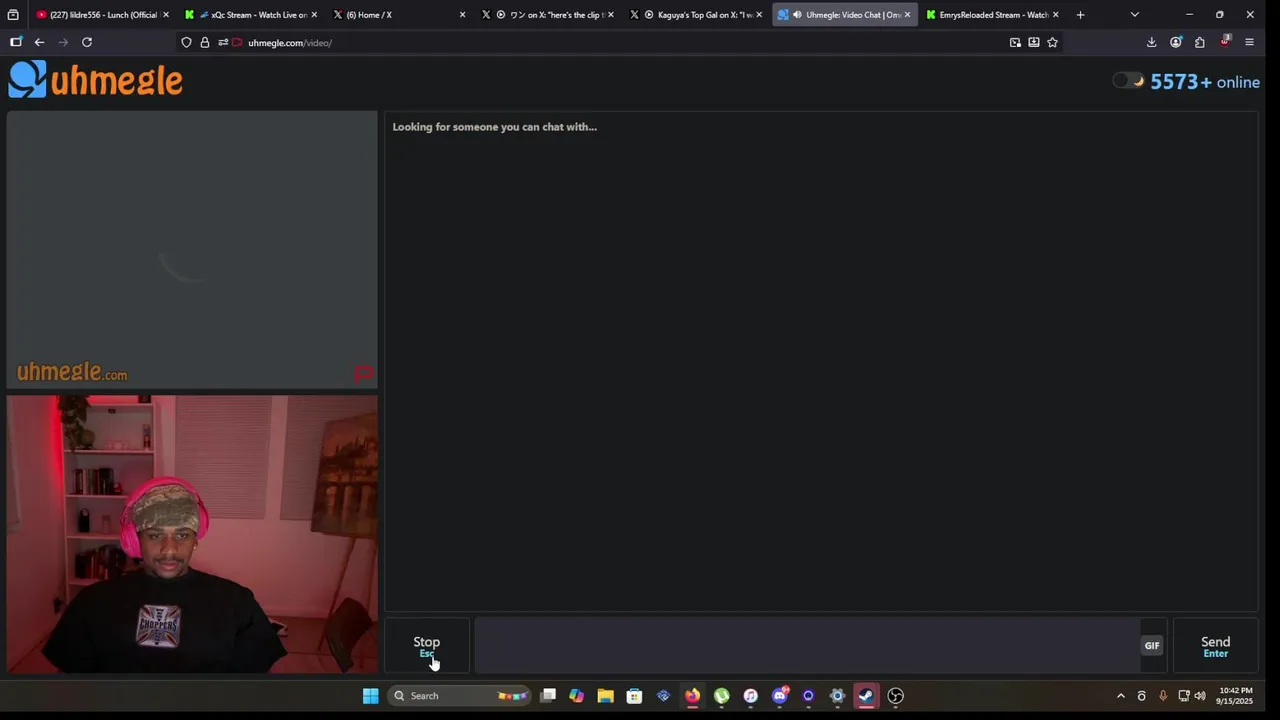
Task: Open Microsoft Store from taskbar
Action: click(634, 696)
